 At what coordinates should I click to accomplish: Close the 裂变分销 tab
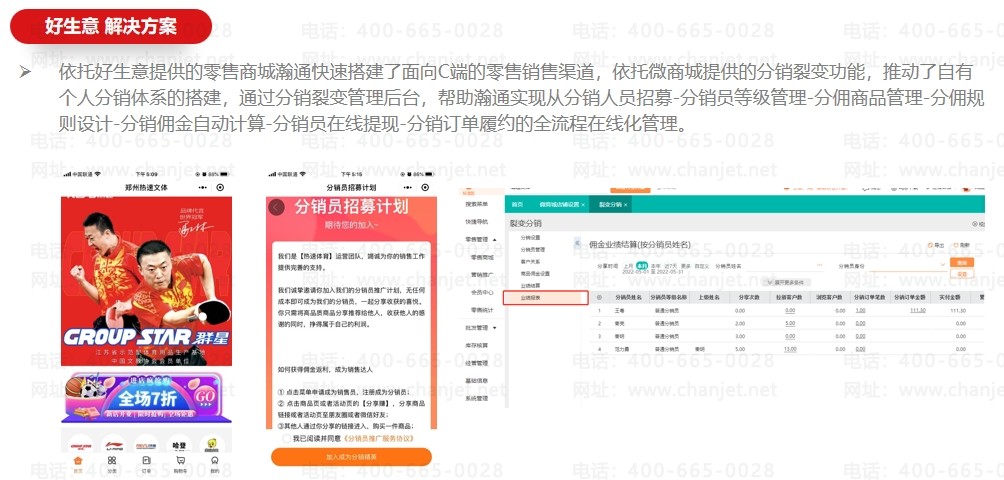click(626, 204)
